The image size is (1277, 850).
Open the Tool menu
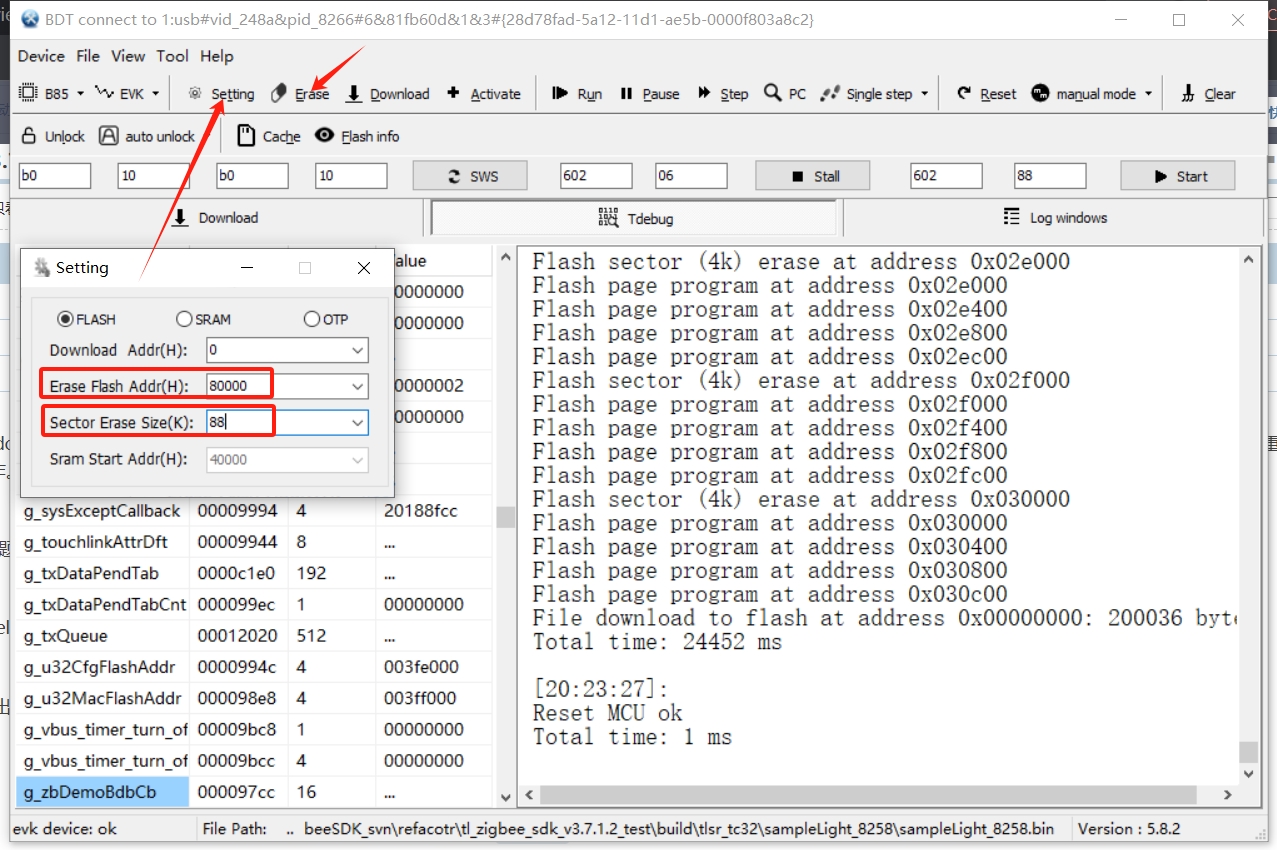pyautogui.click(x=172, y=56)
